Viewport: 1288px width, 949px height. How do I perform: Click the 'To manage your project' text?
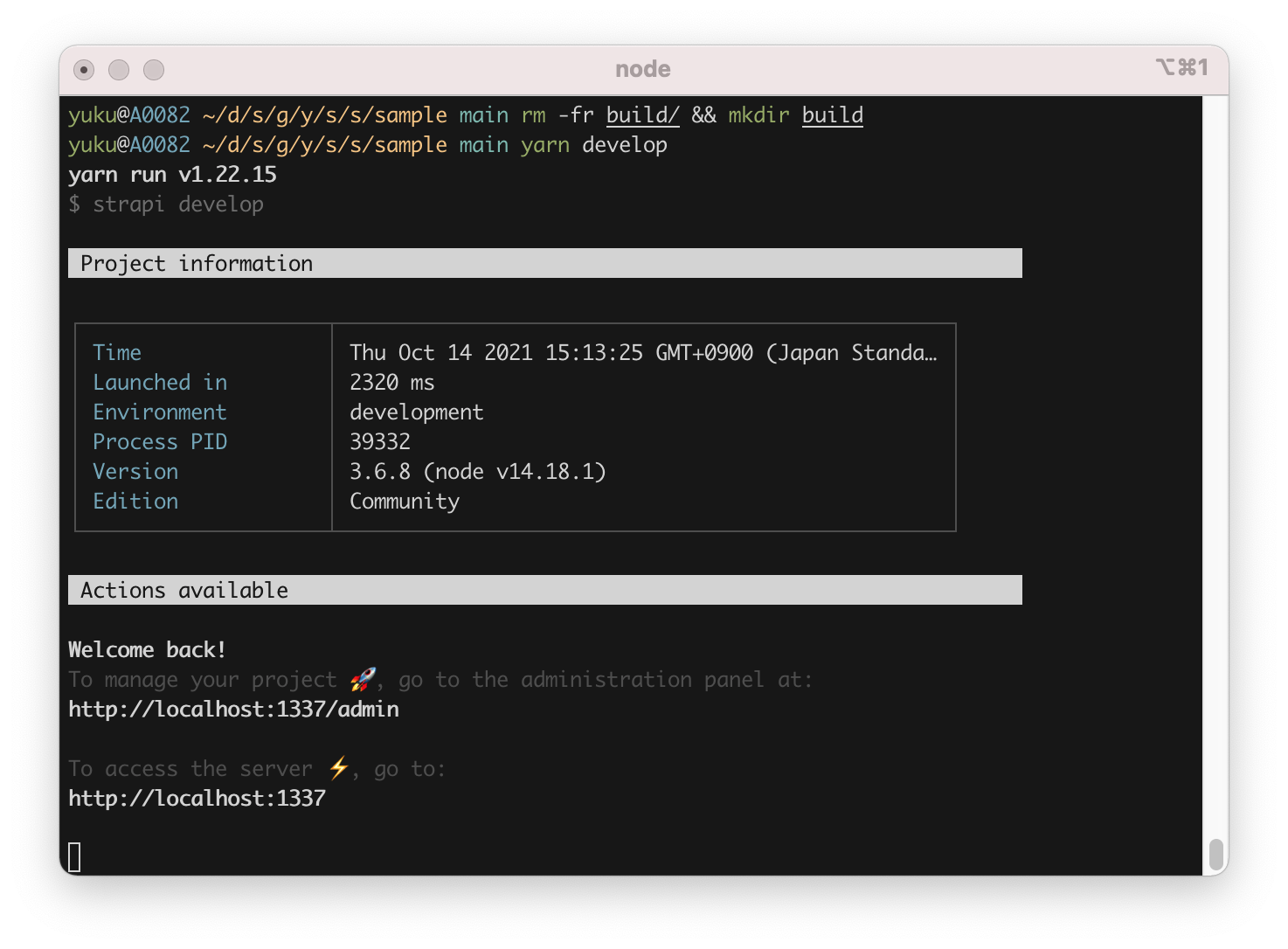(203, 680)
